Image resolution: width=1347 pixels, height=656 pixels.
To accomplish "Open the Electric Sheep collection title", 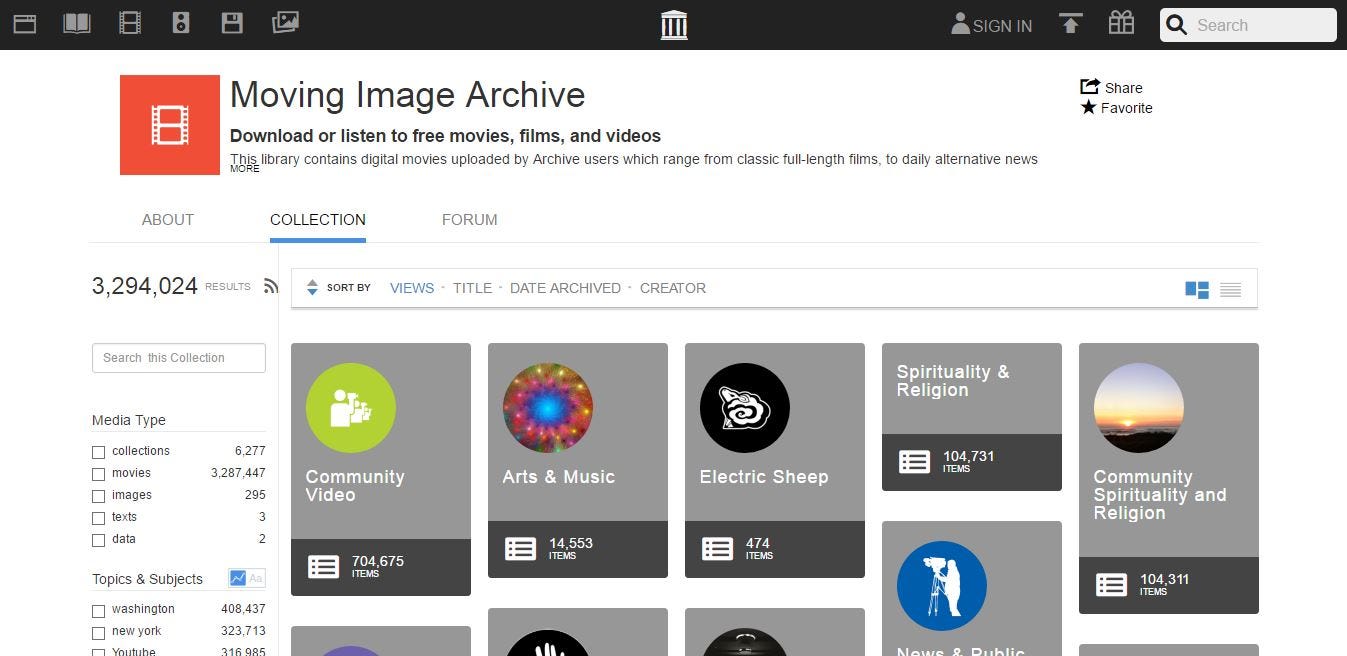I will click(x=764, y=477).
